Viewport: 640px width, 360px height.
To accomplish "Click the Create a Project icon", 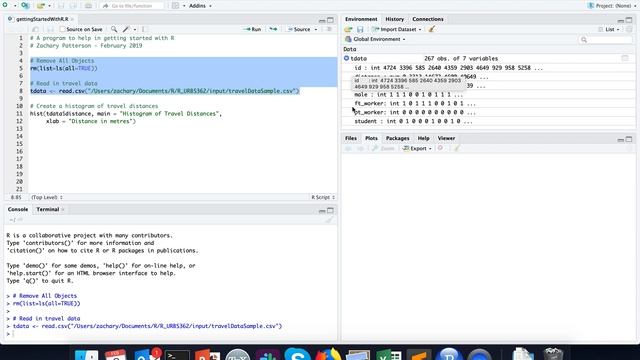I will point(25,6).
